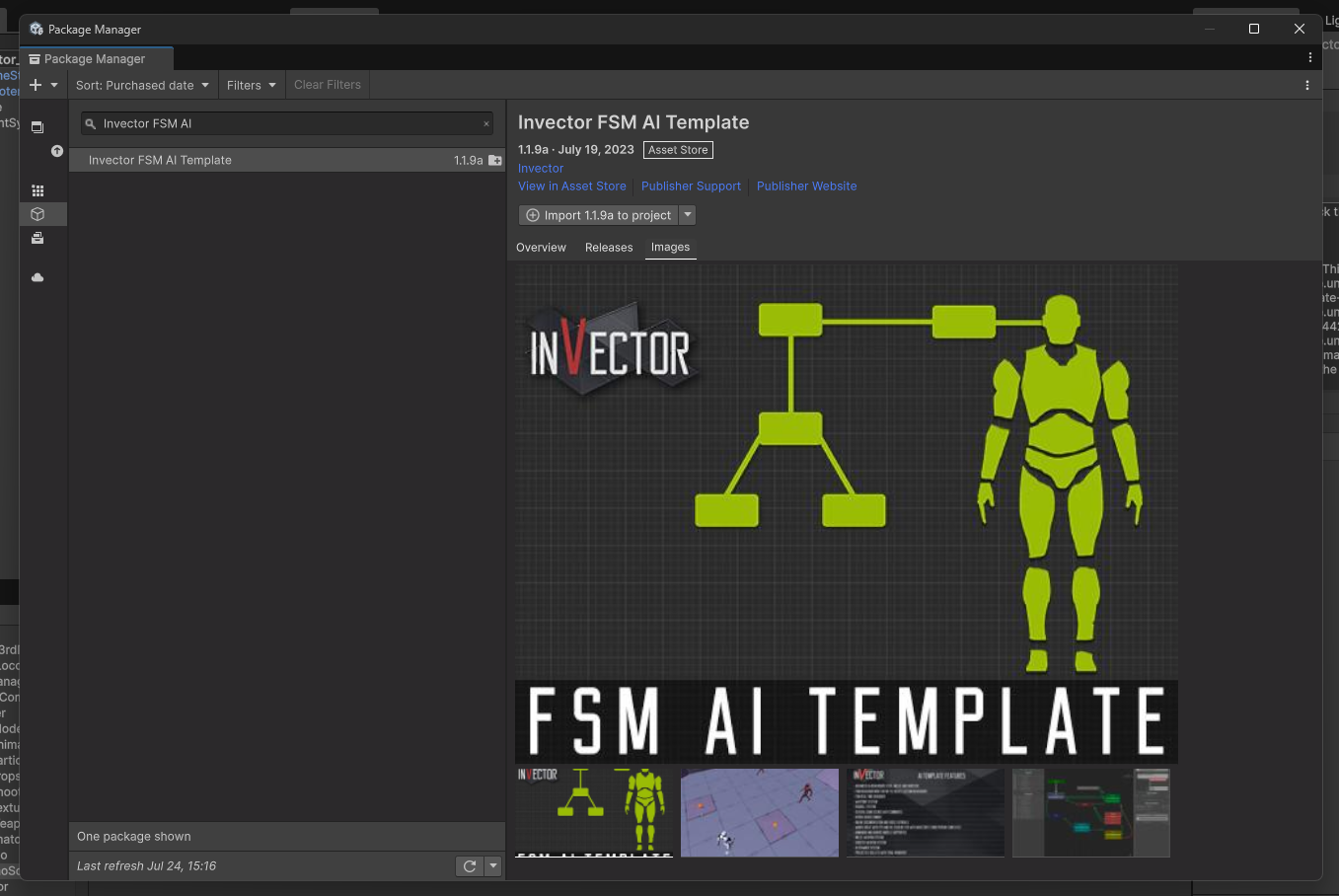This screenshot has width=1339, height=896.
Task: Click the plus add package icon
Action: [x=36, y=85]
